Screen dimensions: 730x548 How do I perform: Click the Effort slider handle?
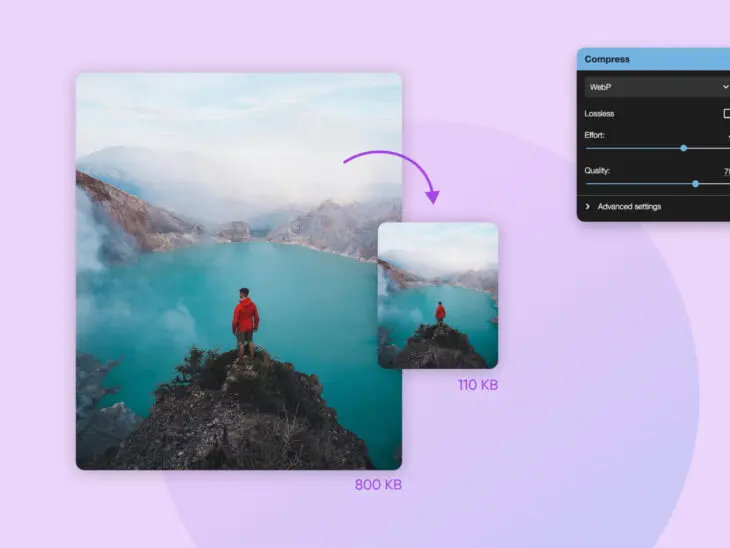coord(683,148)
